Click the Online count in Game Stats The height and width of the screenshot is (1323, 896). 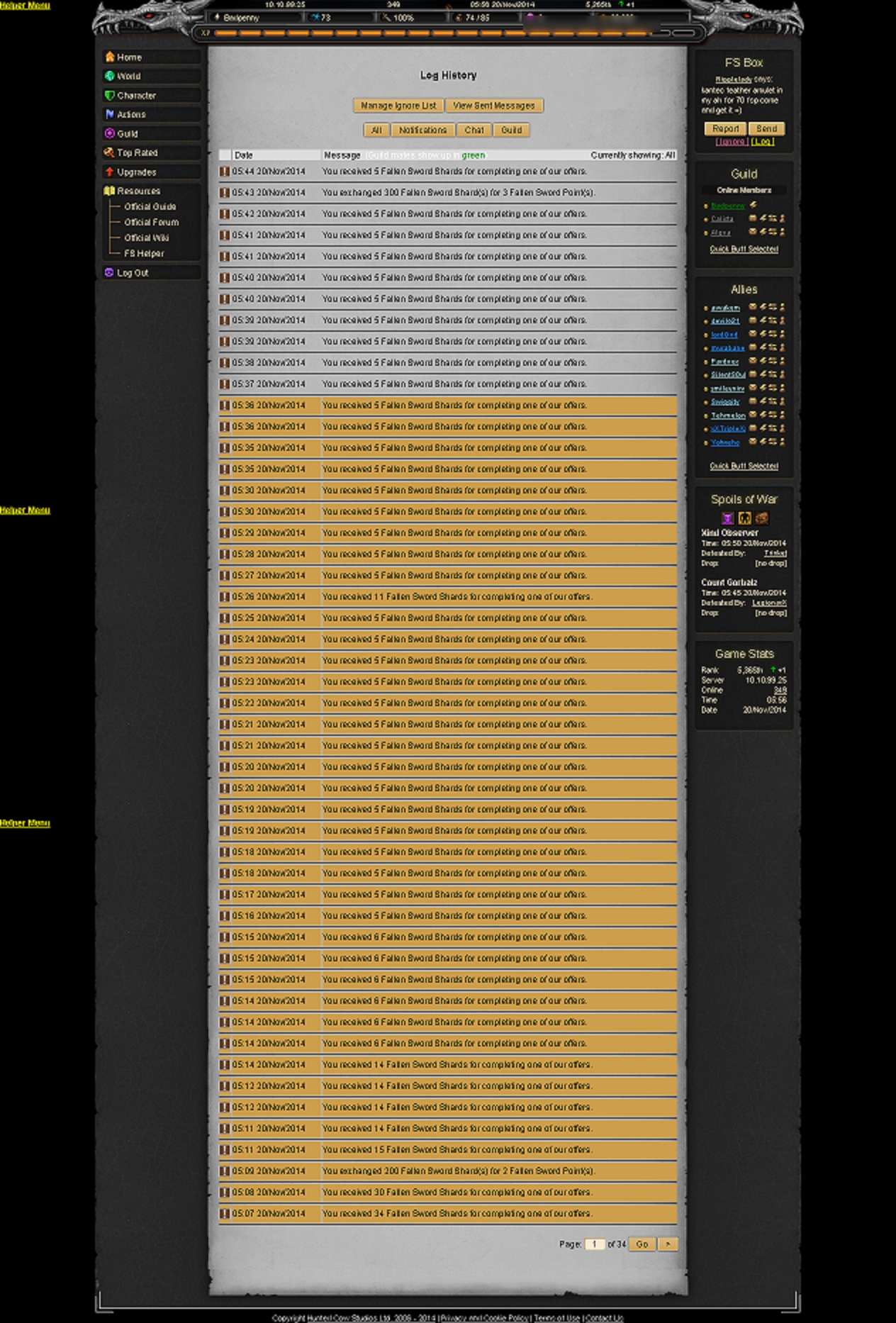point(780,690)
